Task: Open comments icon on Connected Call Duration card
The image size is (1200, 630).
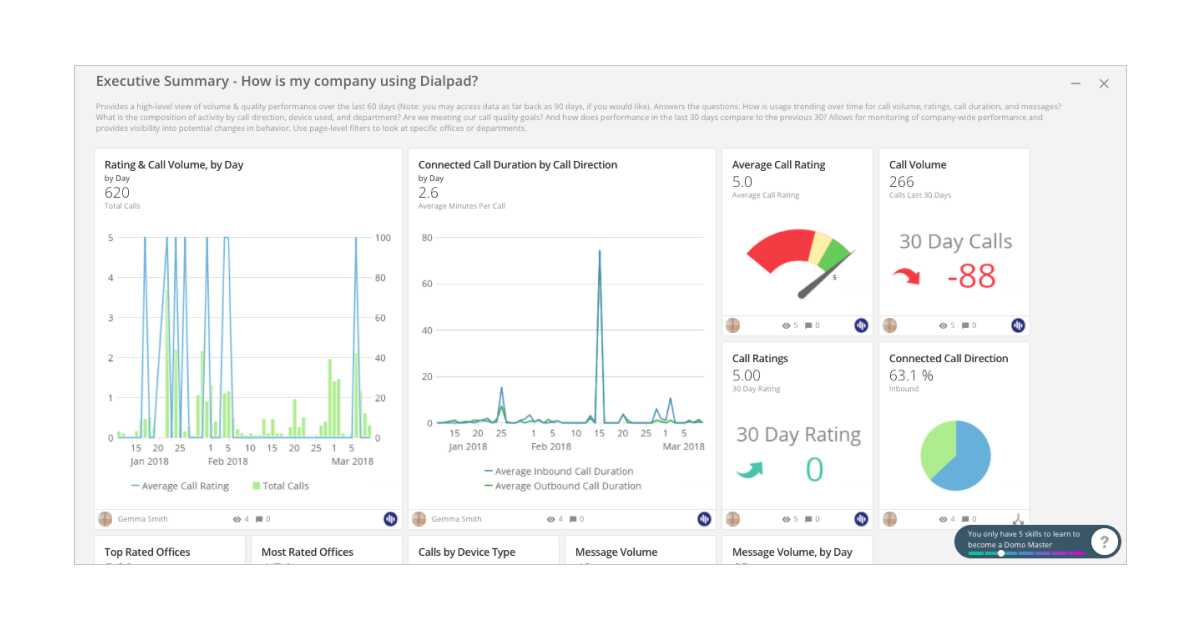Action: (x=573, y=519)
